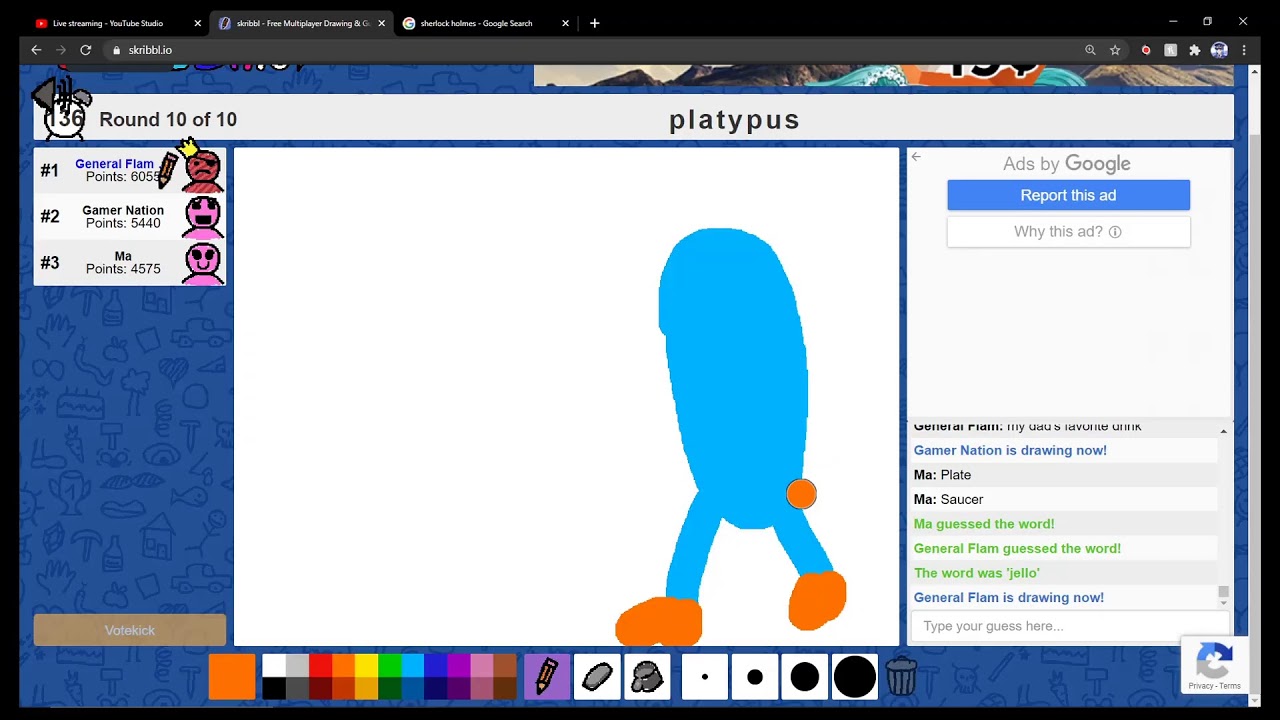Select the eraser tool
1280x720 pixels.
(597, 677)
